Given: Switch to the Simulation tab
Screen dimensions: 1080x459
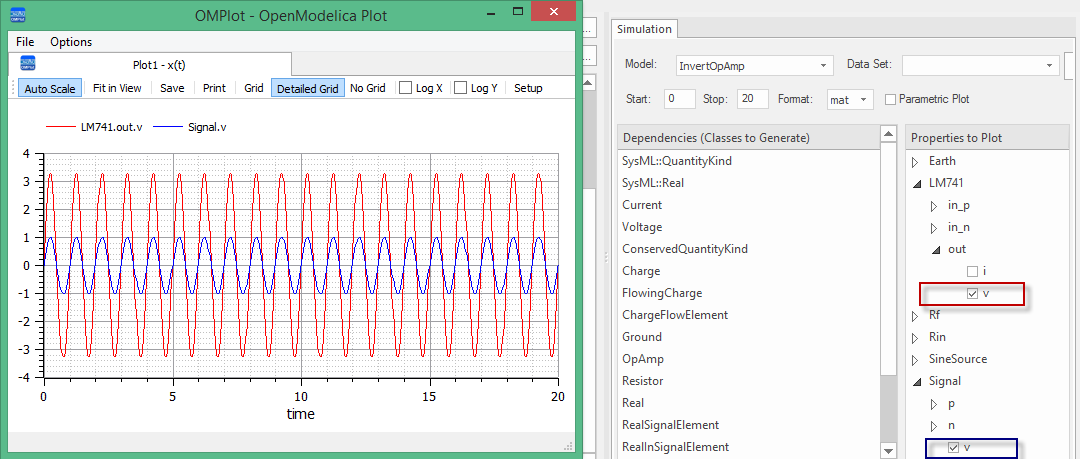Looking at the screenshot, I should (x=644, y=29).
